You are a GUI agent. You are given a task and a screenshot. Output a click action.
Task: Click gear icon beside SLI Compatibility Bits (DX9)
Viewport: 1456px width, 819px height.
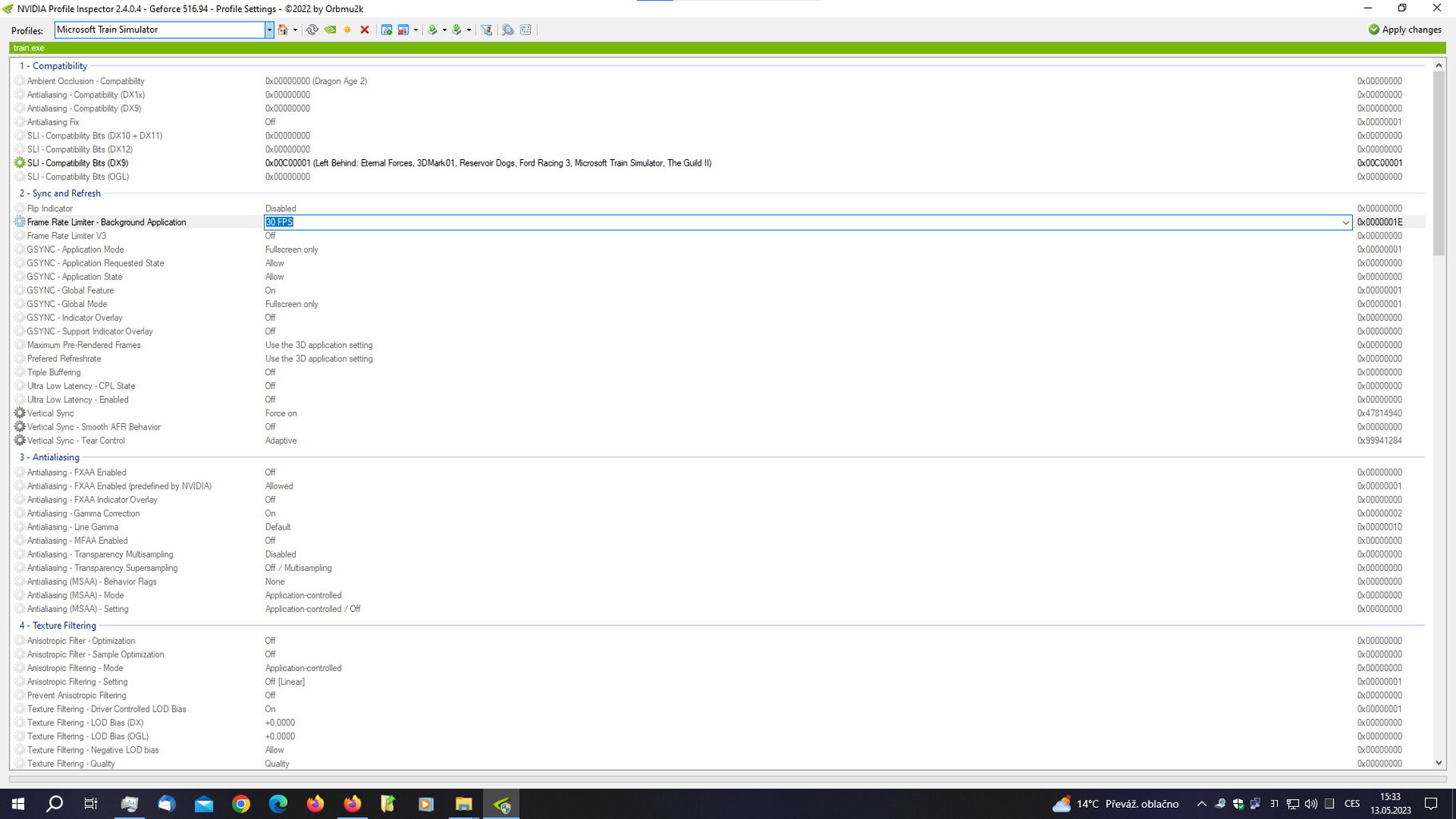click(20, 163)
